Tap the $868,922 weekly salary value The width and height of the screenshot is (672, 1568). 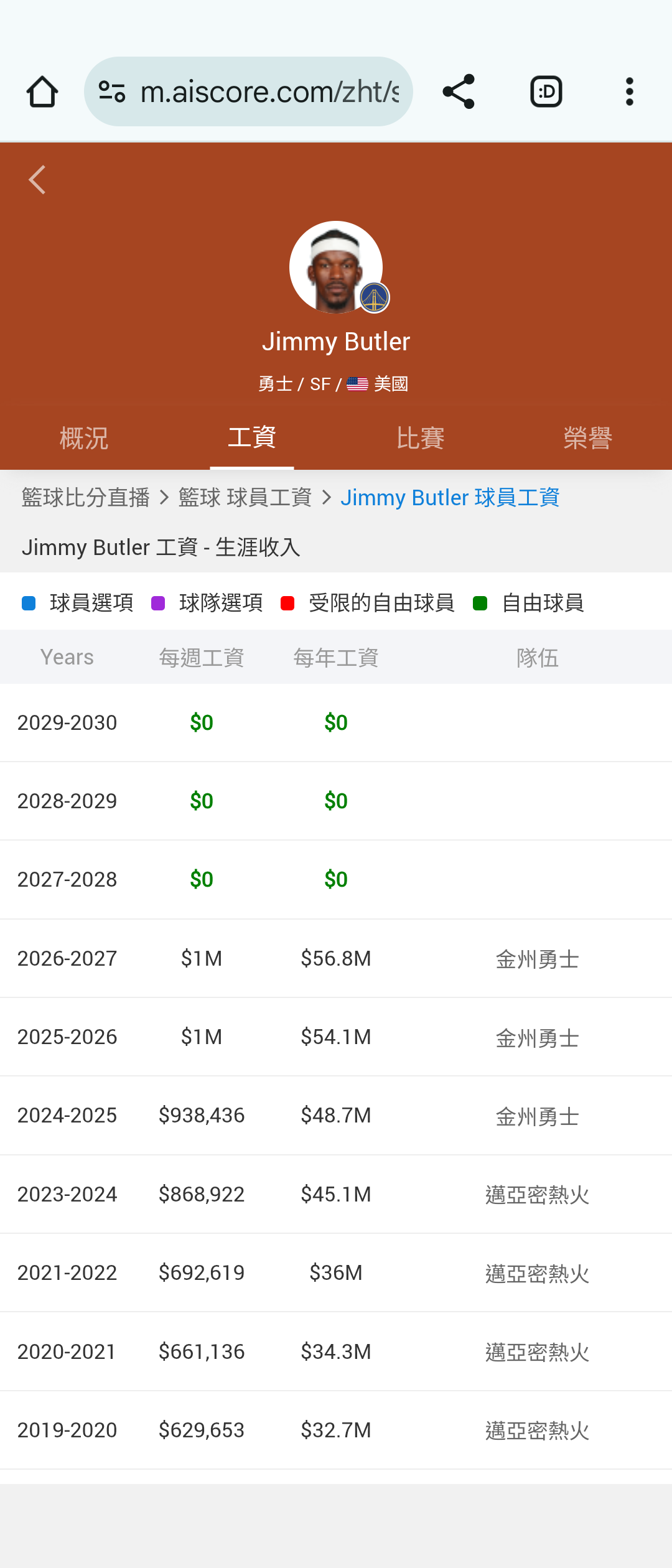pyautogui.click(x=202, y=1194)
